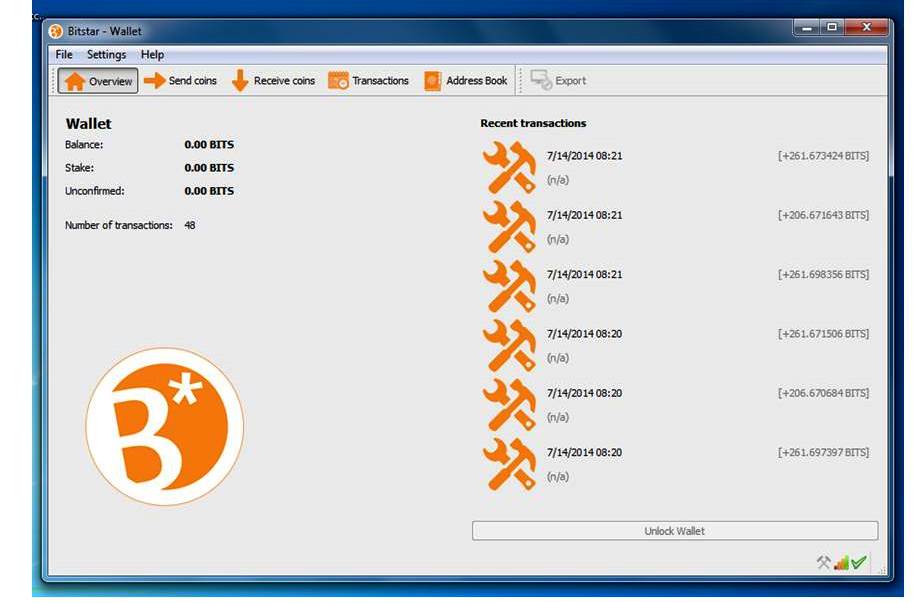Open the Help menu

tap(153, 55)
